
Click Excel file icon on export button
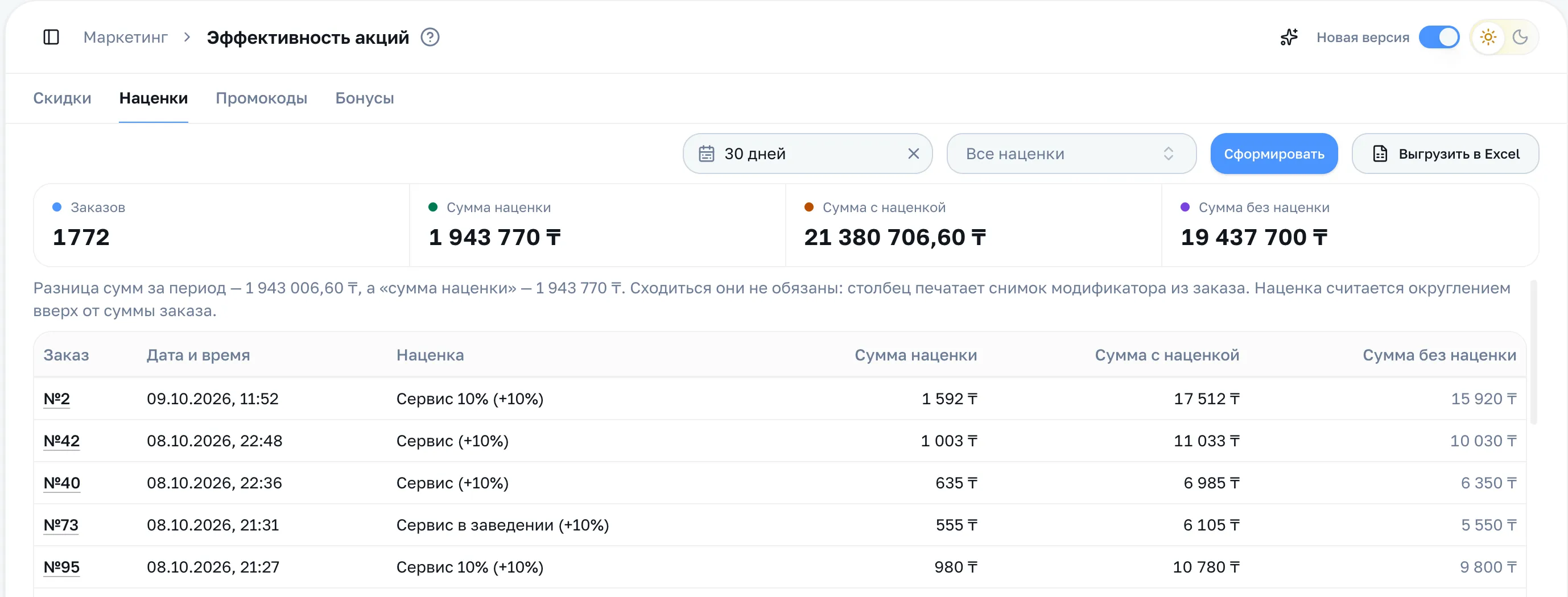click(1380, 154)
